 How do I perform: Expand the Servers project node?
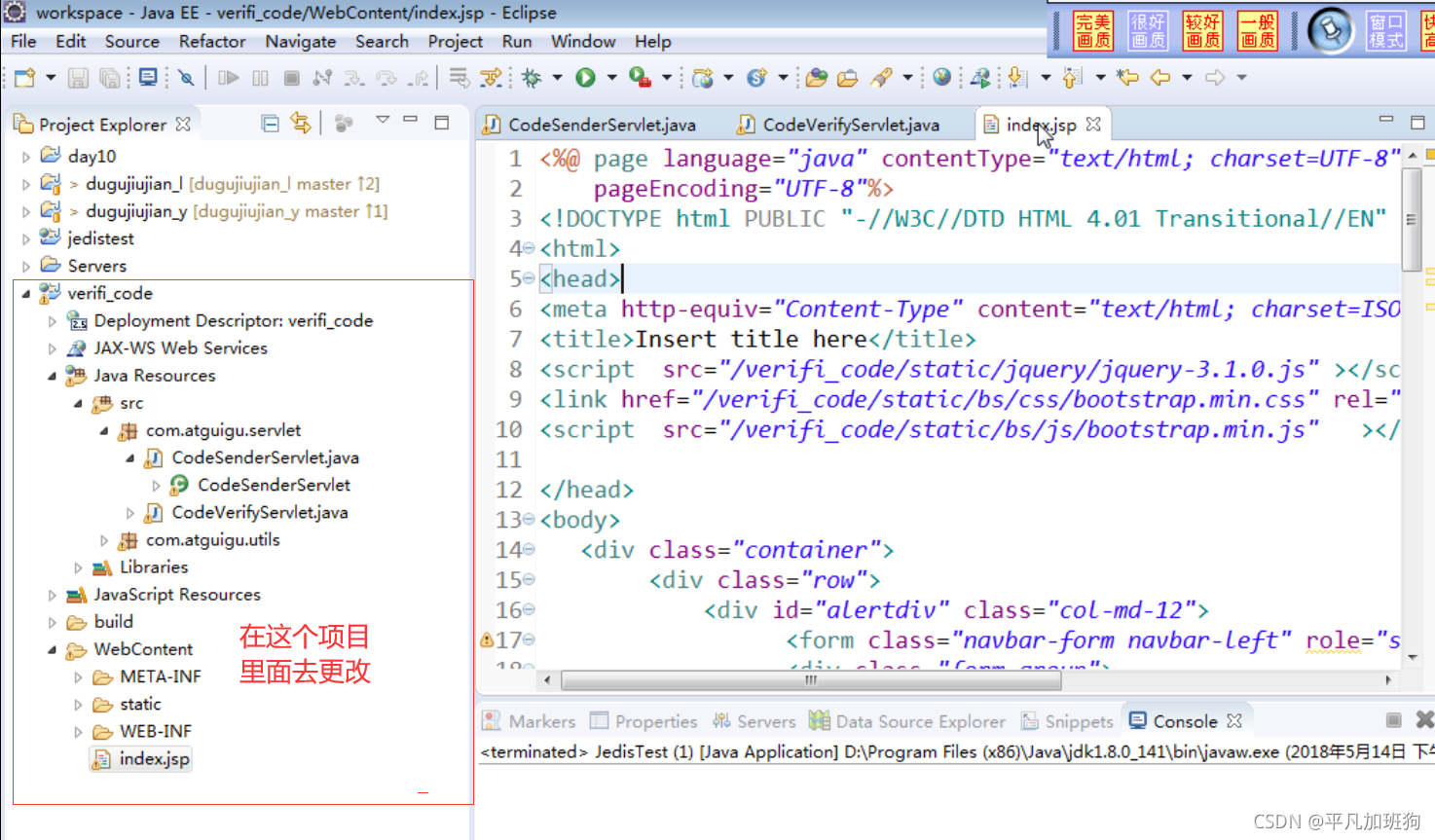[26, 266]
